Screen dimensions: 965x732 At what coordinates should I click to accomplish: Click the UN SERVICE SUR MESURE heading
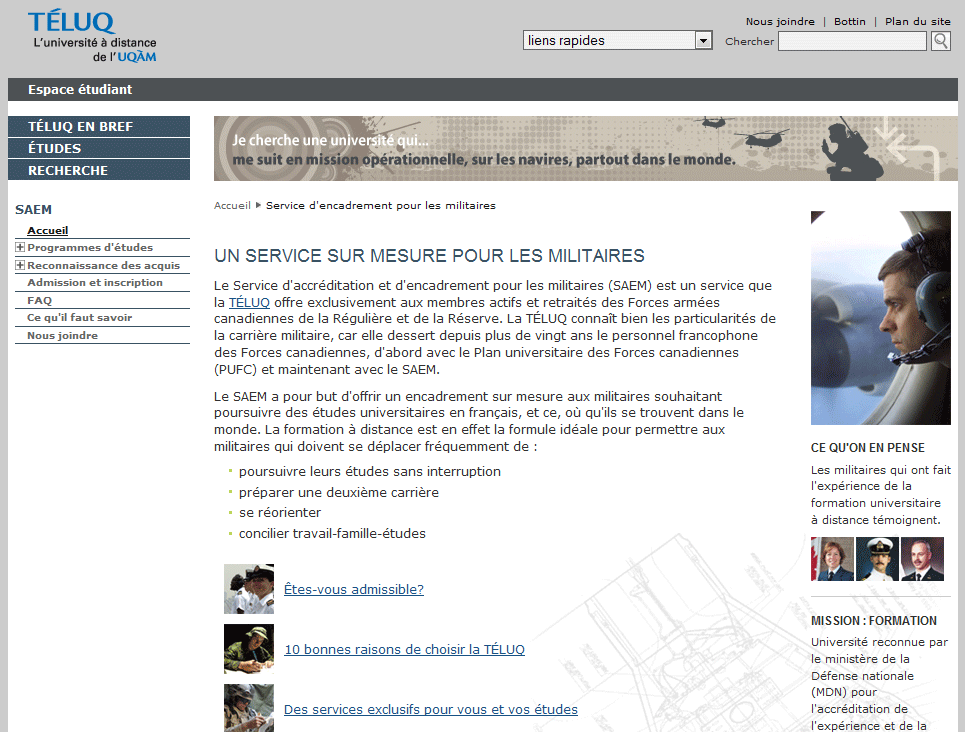(430, 255)
